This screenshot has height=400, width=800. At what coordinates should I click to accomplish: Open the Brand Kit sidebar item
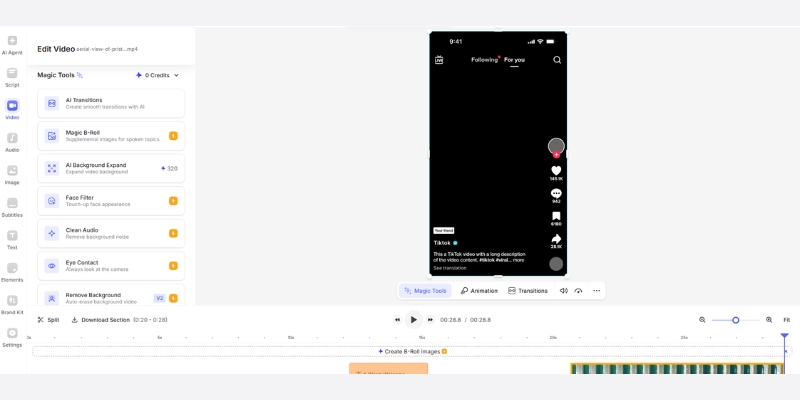tap(12, 305)
